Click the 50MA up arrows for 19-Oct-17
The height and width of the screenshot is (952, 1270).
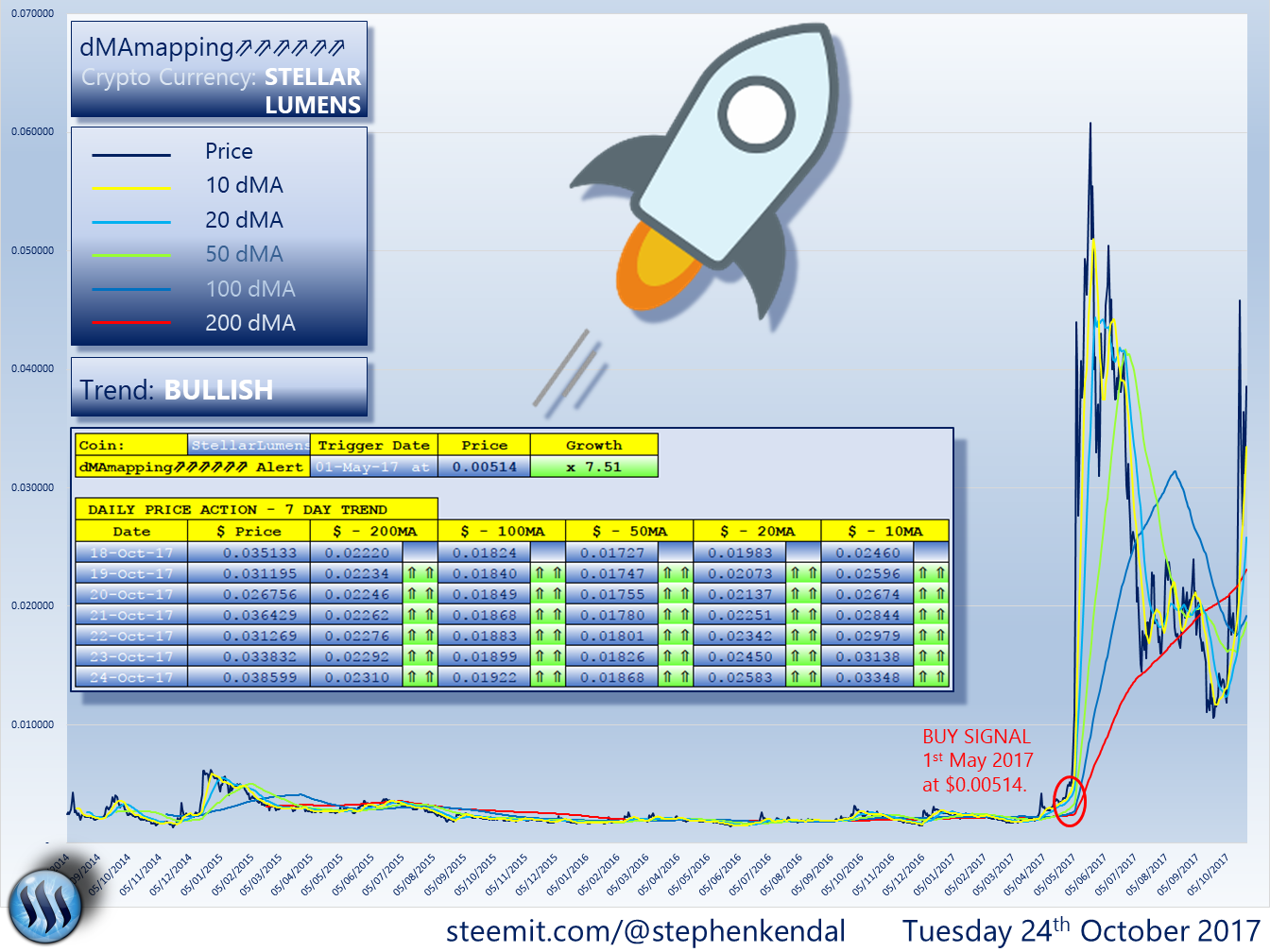click(x=675, y=573)
